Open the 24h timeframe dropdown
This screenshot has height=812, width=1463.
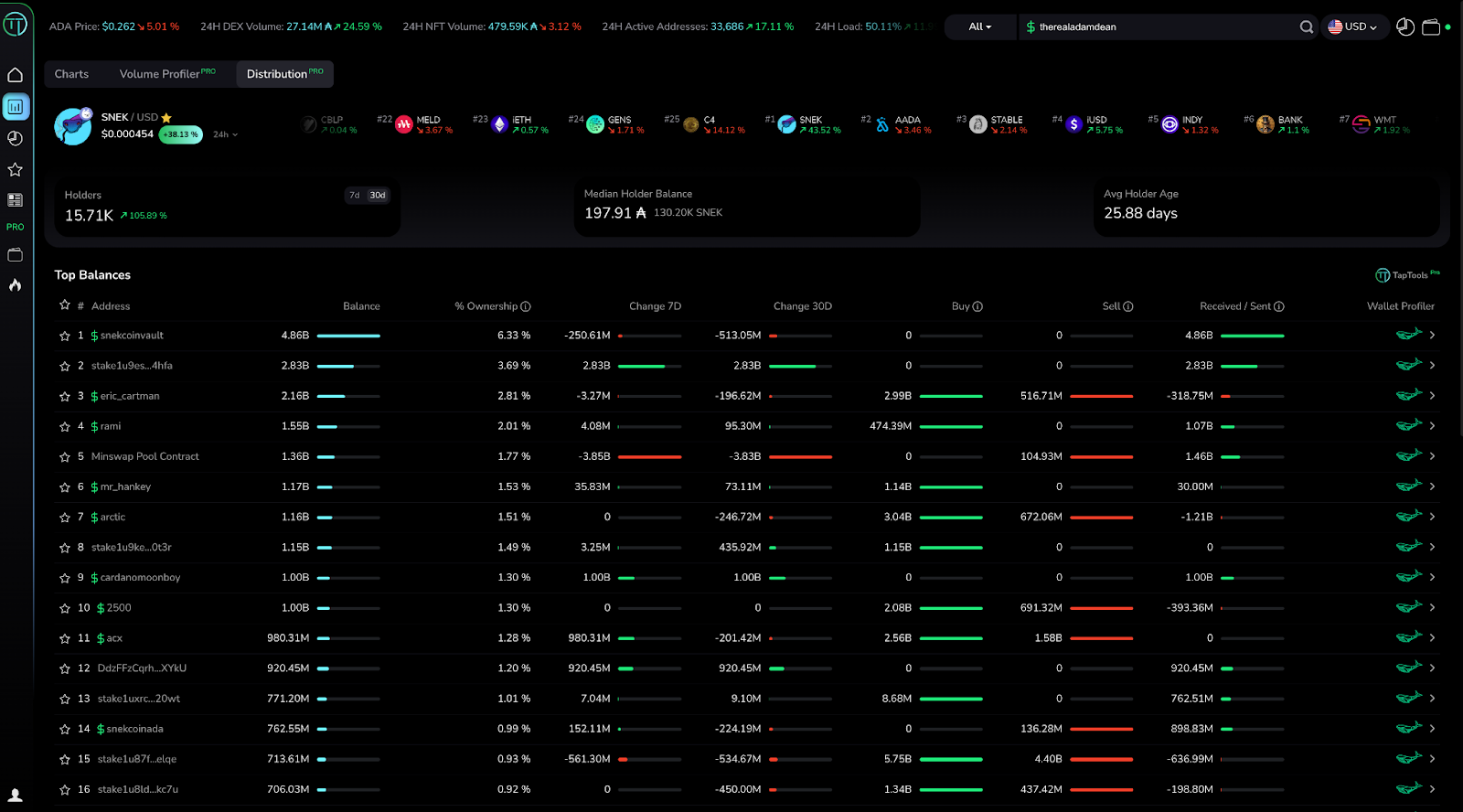[225, 134]
